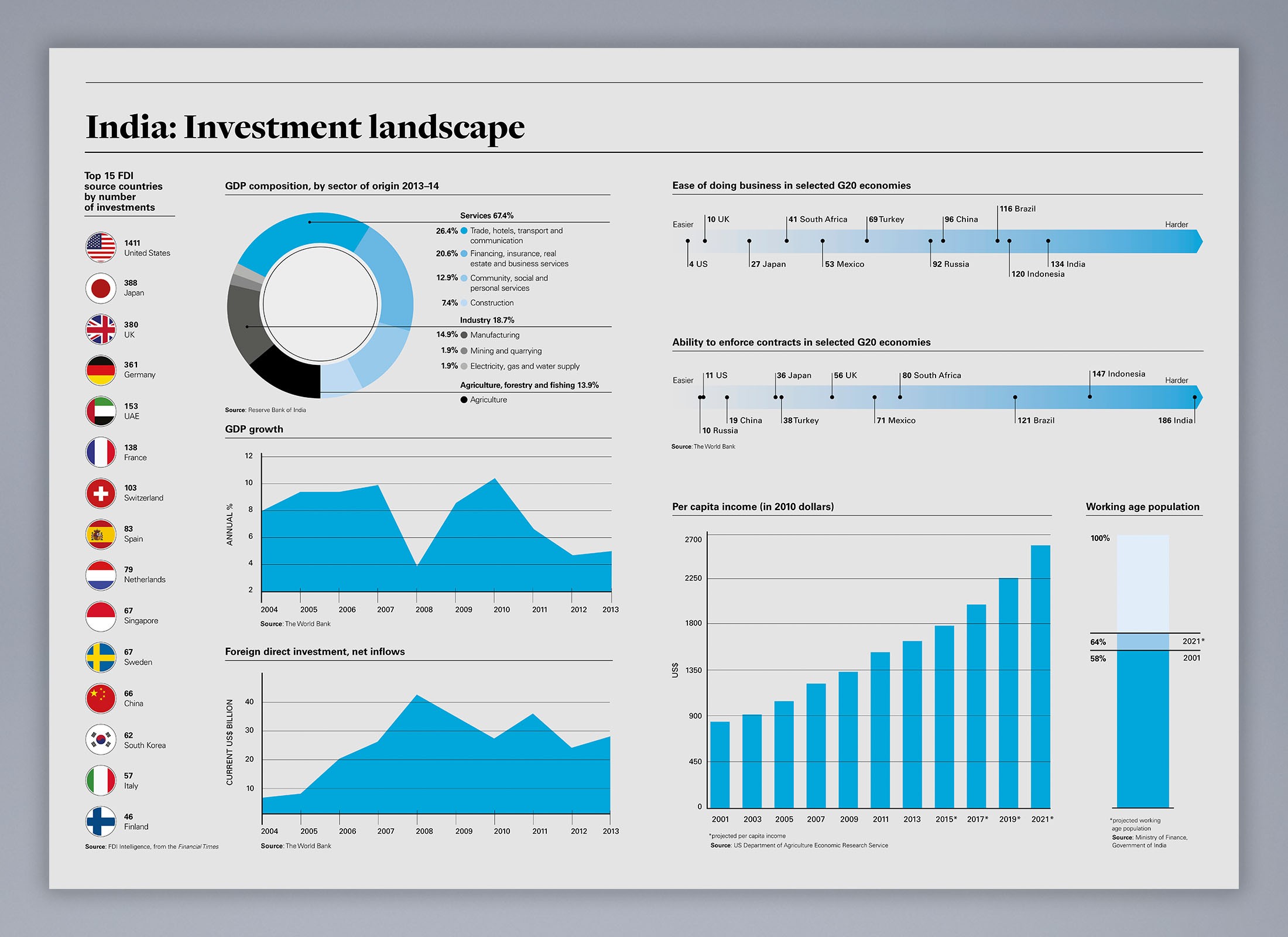Click the 2019* per capita income bar
This screenshot has width=1288, height=937.
[x=1008, y=693]
